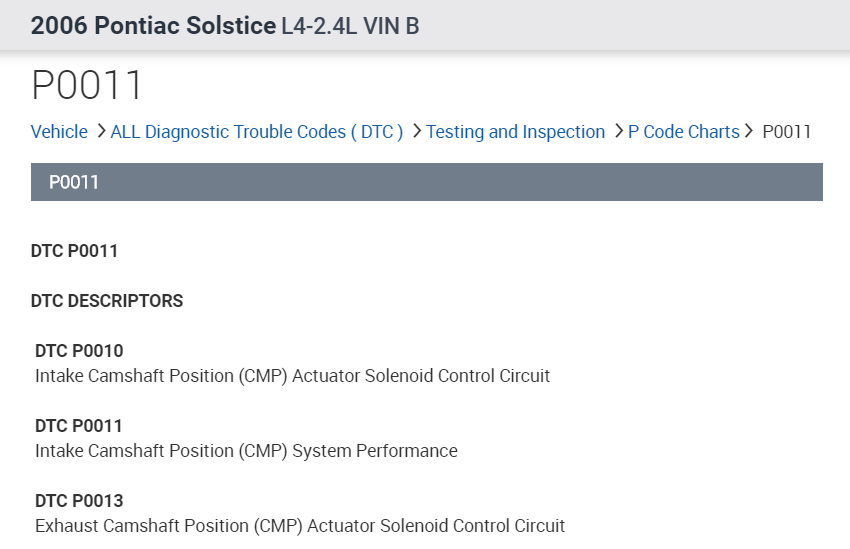Click Exhaust Camshaft Actuator Solenoid Control Circuit text
Image resolution: width=850 pixels, height=549 pixels.
coord(300,526)
